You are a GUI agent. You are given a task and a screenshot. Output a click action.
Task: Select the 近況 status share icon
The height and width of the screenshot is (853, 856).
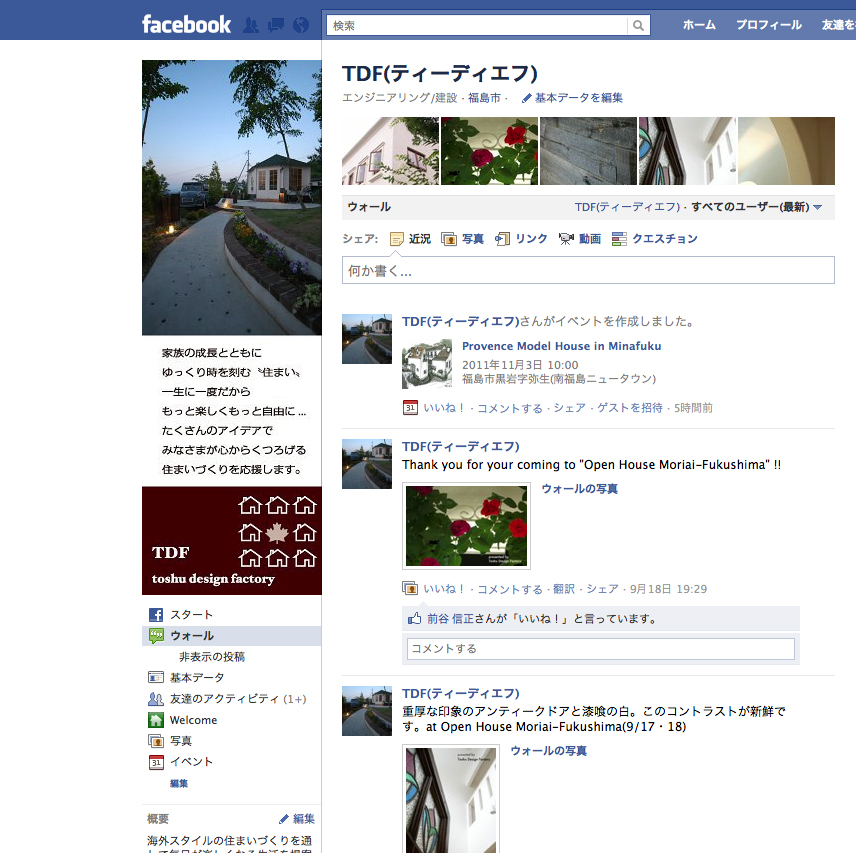tap(397, 239)
